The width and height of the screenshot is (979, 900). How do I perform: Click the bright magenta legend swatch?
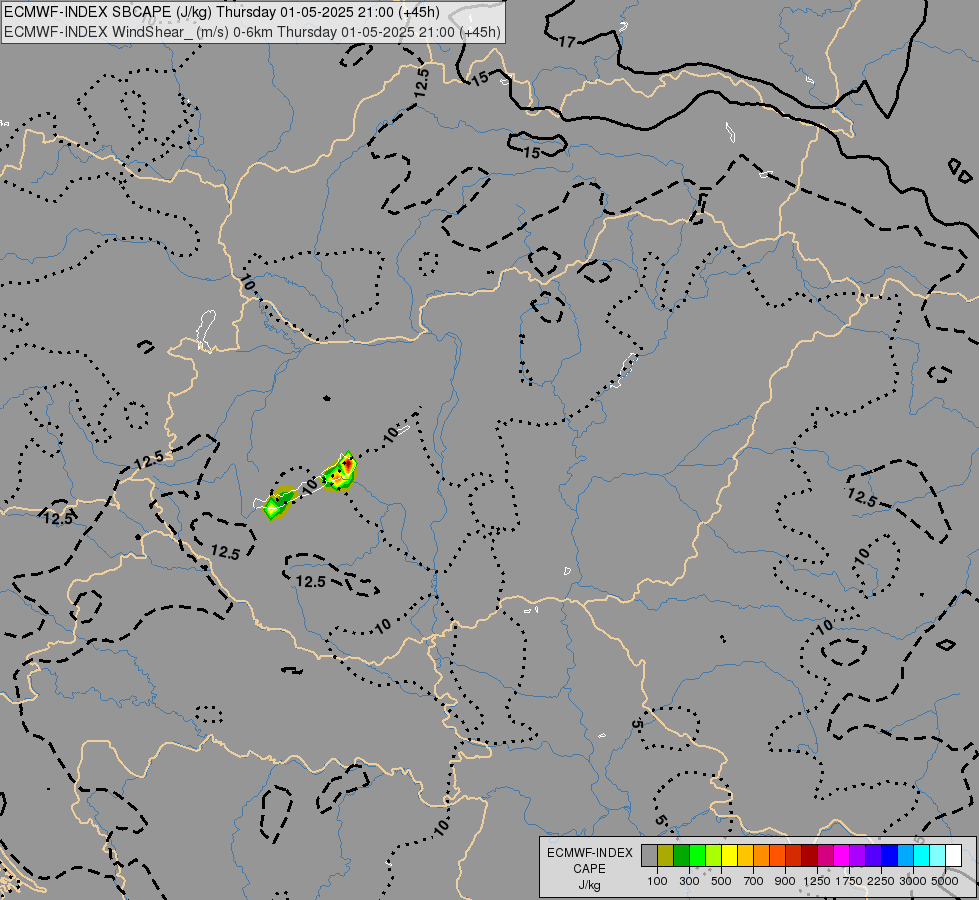[x=841, y=856]
